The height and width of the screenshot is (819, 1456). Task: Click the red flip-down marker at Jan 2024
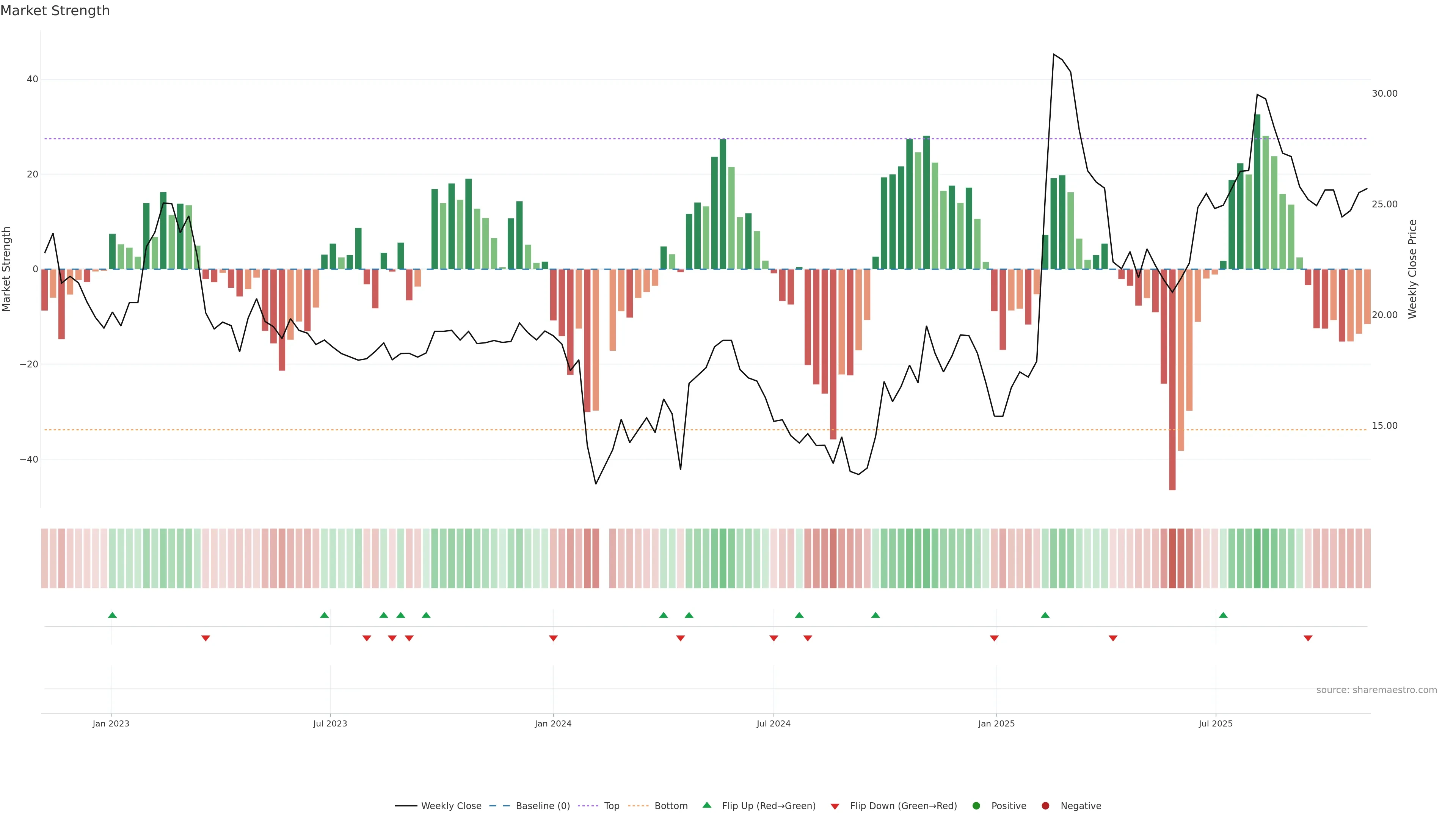click(553, 638)
